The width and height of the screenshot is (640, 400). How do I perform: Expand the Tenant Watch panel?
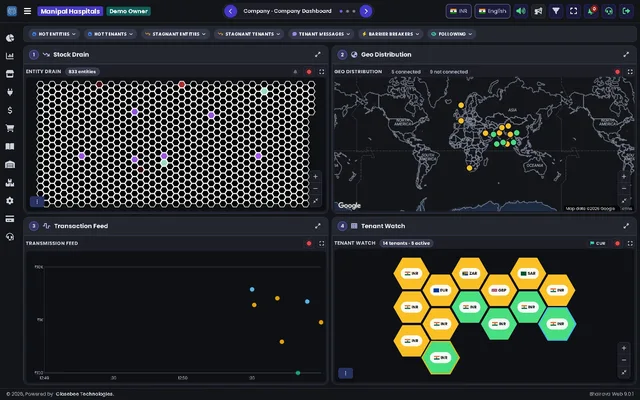tap(626, 226)
